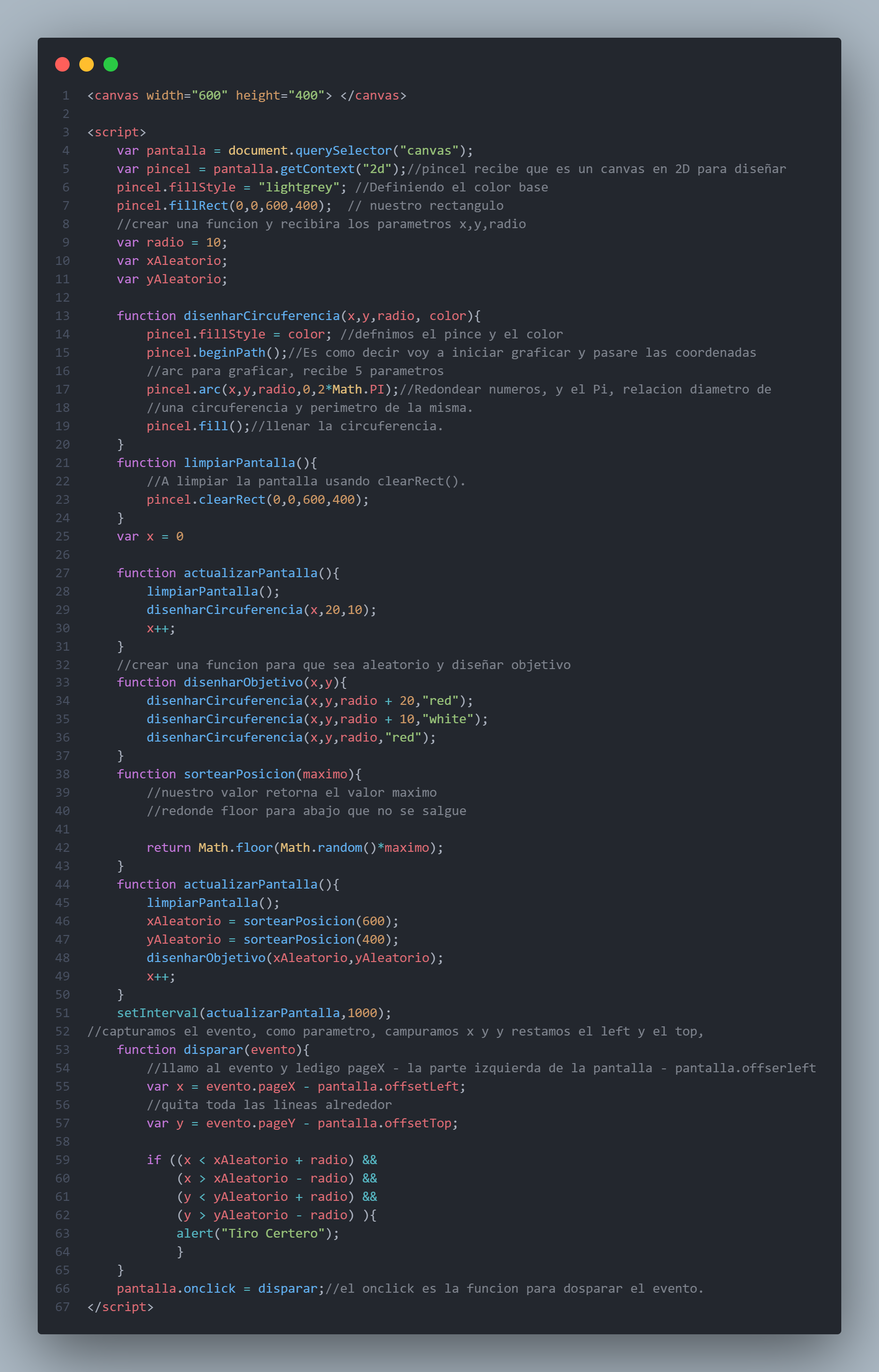Screen dimensions: 879x1372
Task: Click condition 'x > xAleatorio - radio'
Action: click(265, 1178)
